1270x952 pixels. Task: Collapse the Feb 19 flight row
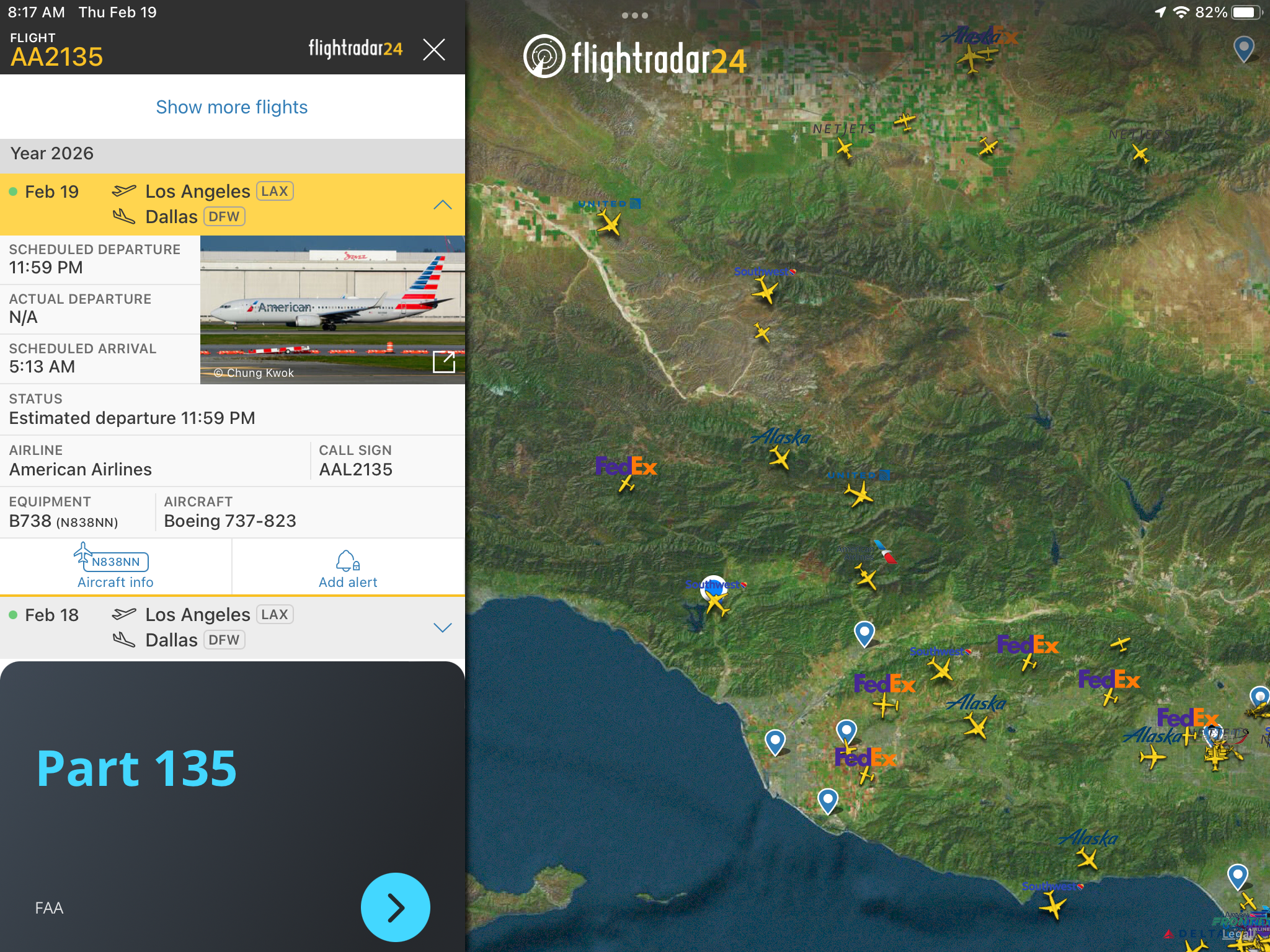(442, 205)
